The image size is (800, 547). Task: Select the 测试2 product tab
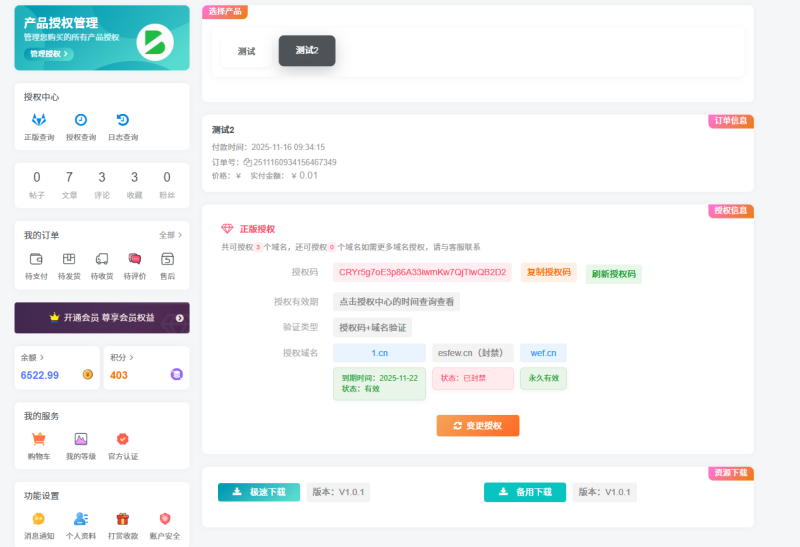[x=307, y=51]
